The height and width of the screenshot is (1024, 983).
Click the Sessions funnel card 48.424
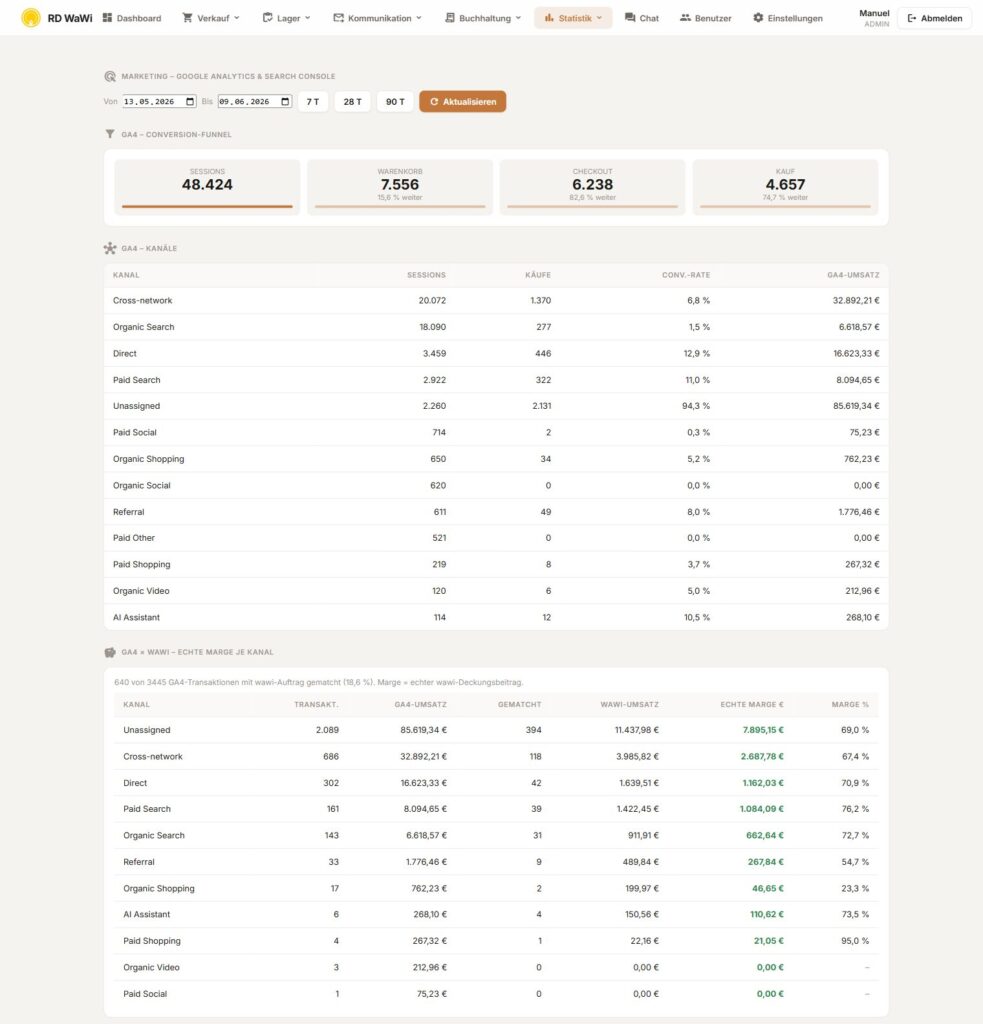click(x=207, y=187)
